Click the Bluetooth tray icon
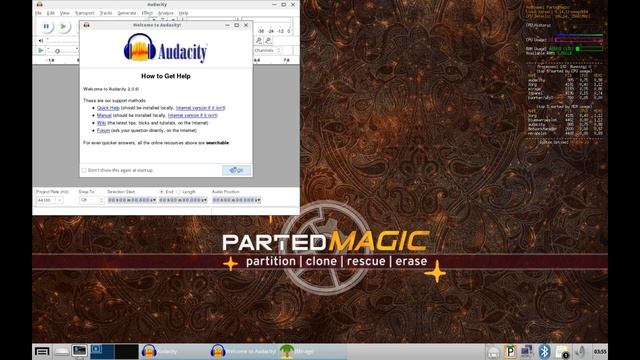640x360 pixels. pyautogui.click(x=544, y=351)
